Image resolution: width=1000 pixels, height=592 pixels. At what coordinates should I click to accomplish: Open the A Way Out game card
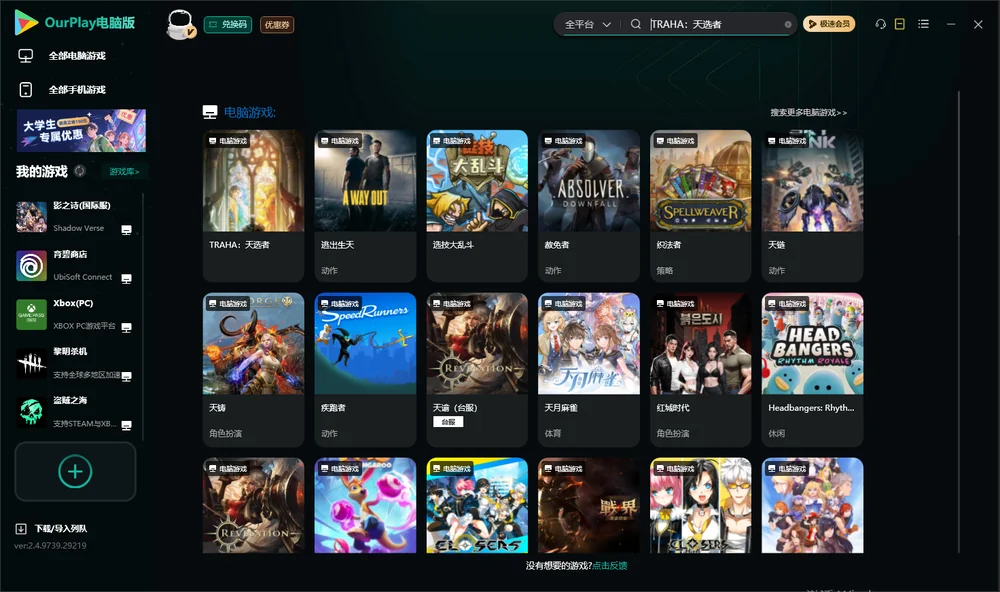[365, 205]
